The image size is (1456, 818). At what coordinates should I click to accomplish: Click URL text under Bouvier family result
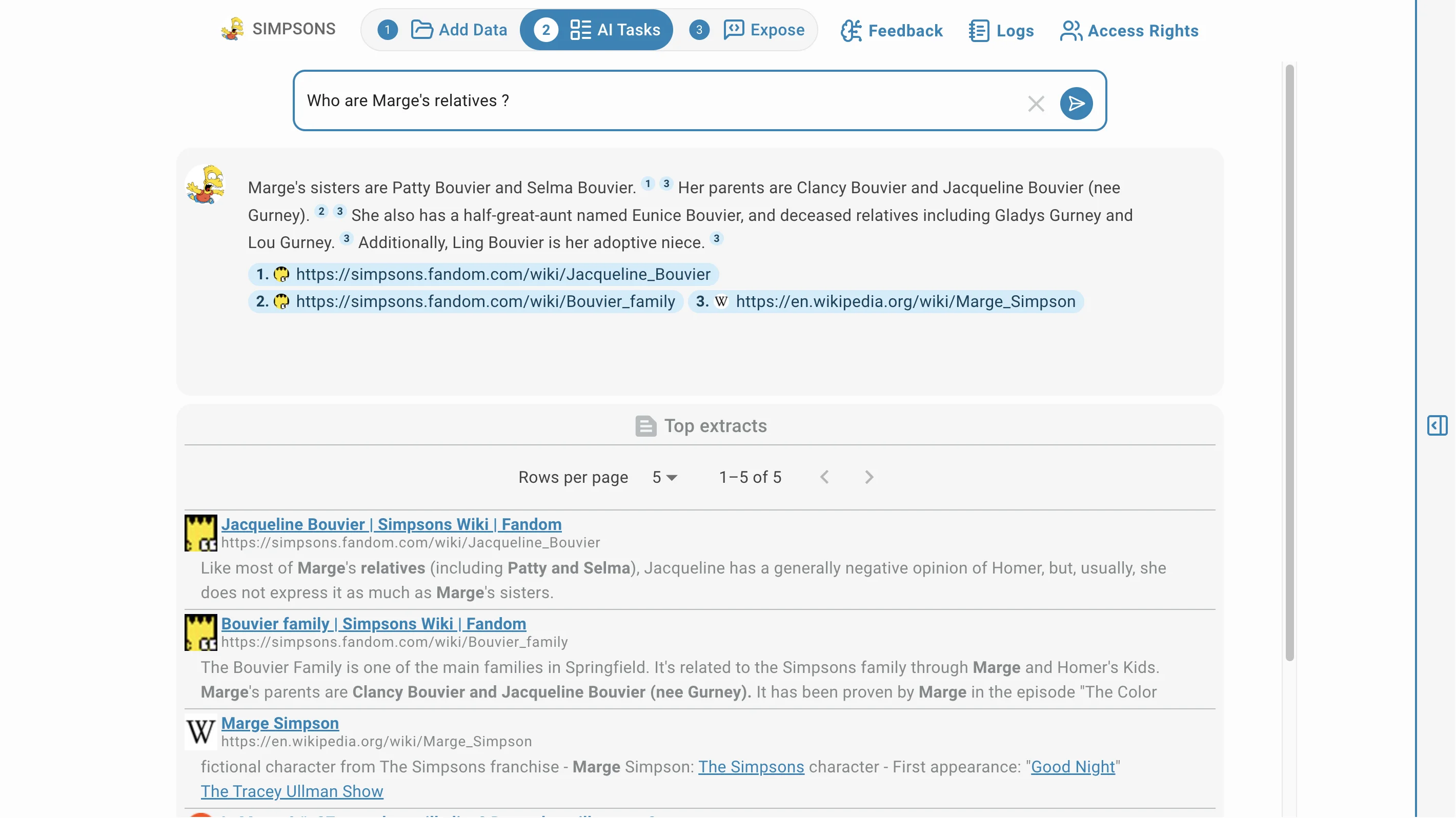[x=395, y=642]
